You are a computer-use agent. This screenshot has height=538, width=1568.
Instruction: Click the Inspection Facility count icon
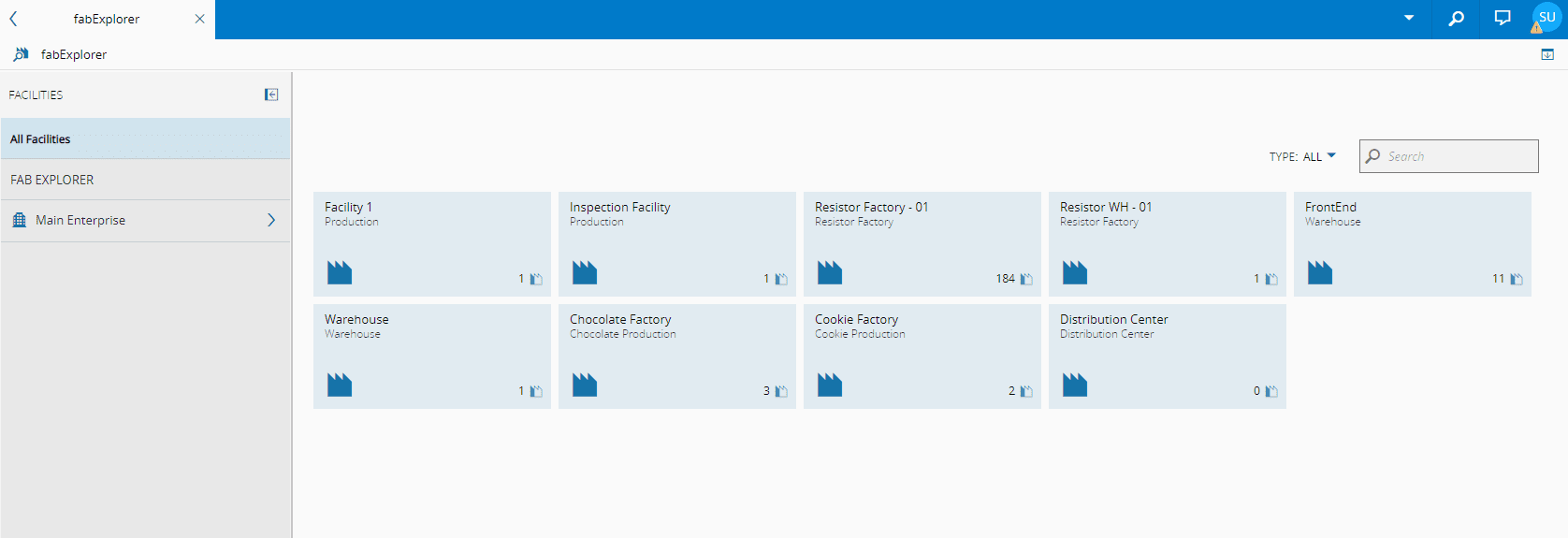[781, 279]
